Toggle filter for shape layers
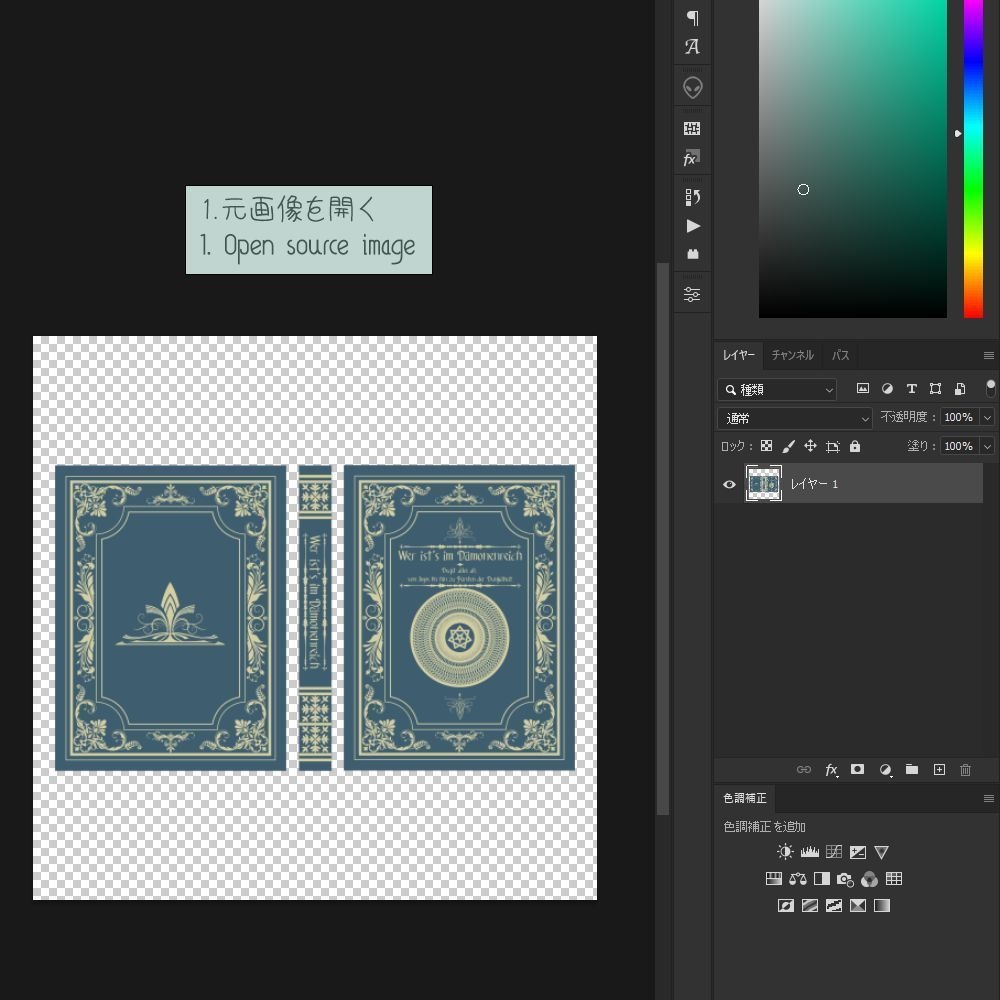Screen dimensions: 1000x1000 click(936, 388)
